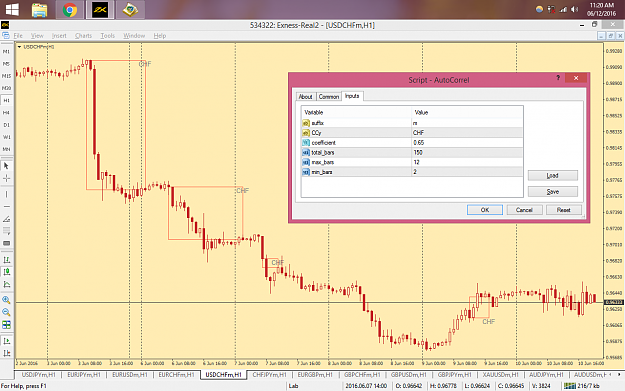Select the M5 timeframe button
This screenshot has width=625, height=391.
pos(6,64)
